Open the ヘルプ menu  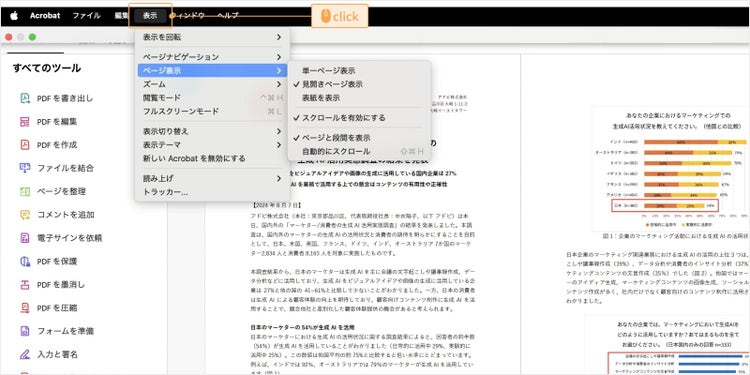(x=228, y=16)
